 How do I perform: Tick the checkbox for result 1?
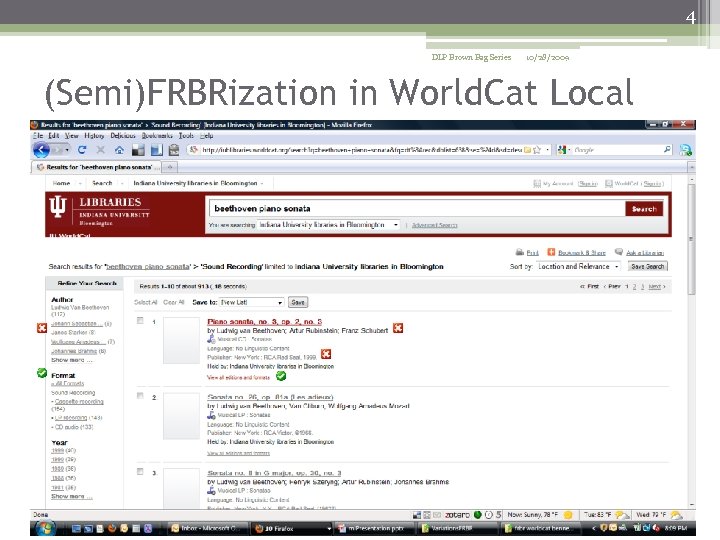point(140,321)
